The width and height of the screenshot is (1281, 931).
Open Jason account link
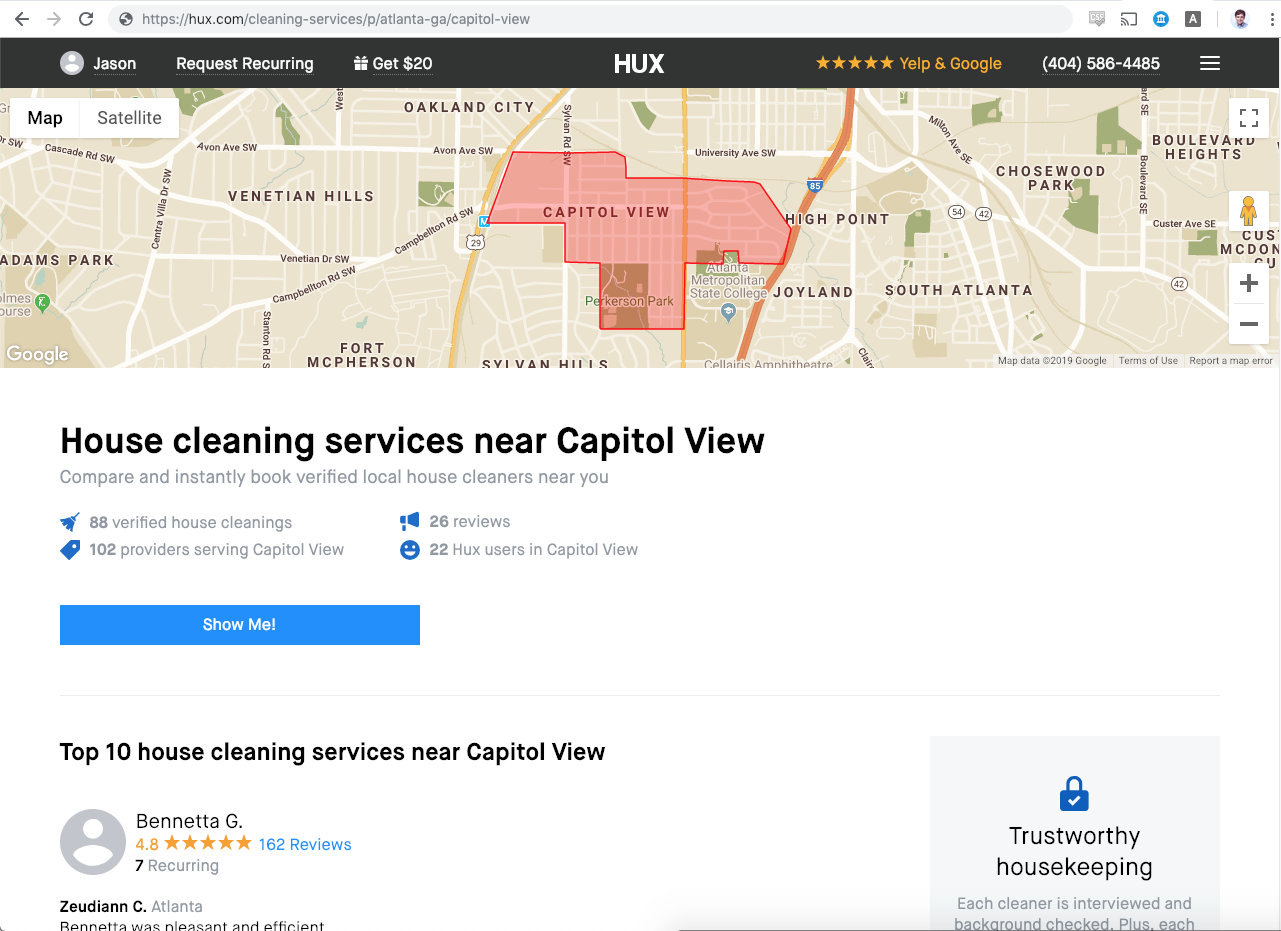tap(115, 64)
